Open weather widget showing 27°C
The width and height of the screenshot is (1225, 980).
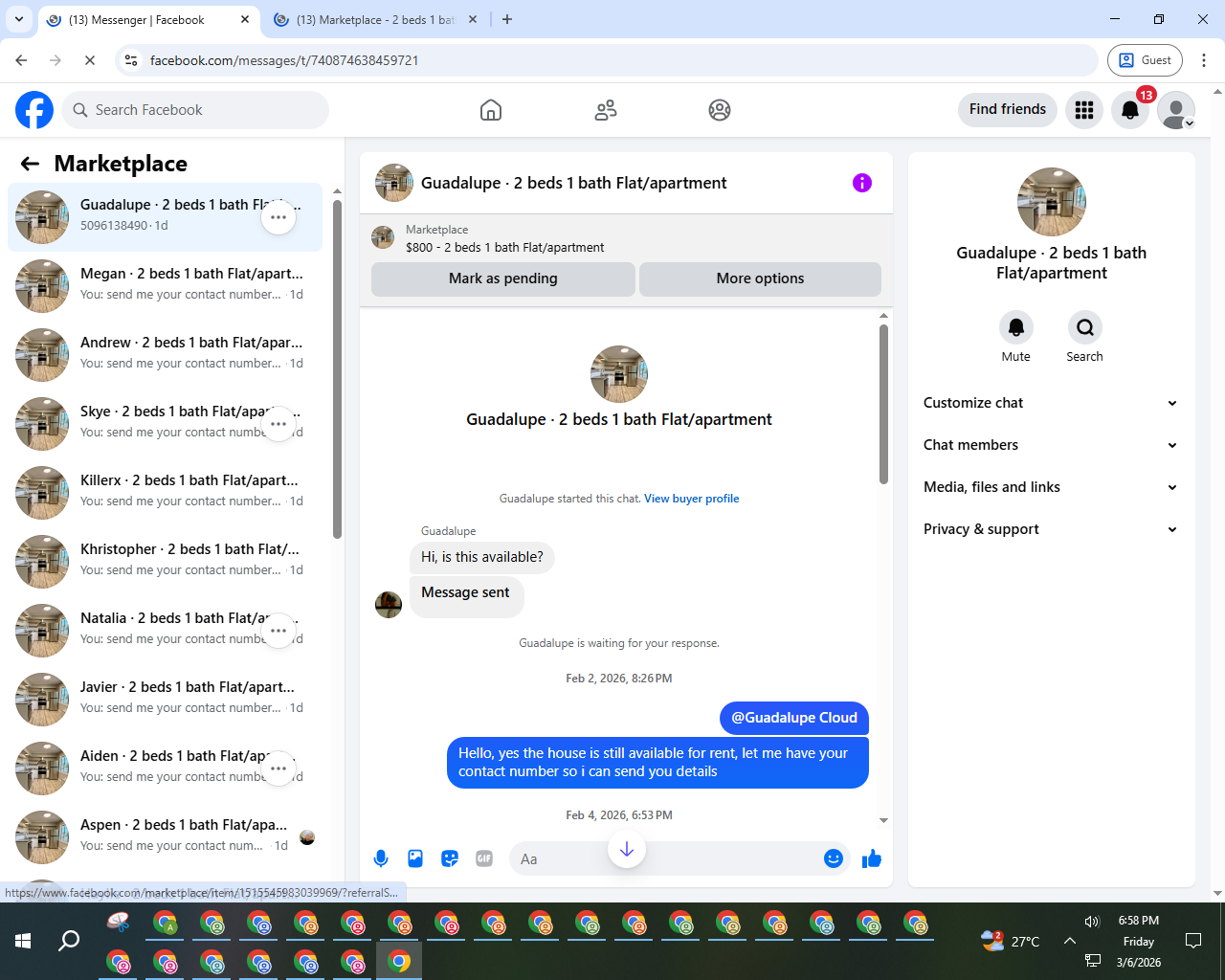(1011, 941)
